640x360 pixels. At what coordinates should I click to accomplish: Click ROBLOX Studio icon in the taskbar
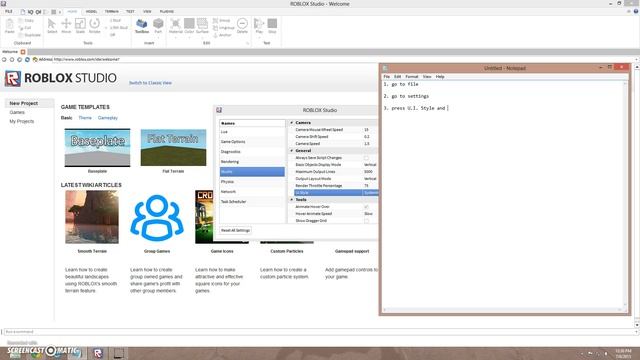point(98,353)
